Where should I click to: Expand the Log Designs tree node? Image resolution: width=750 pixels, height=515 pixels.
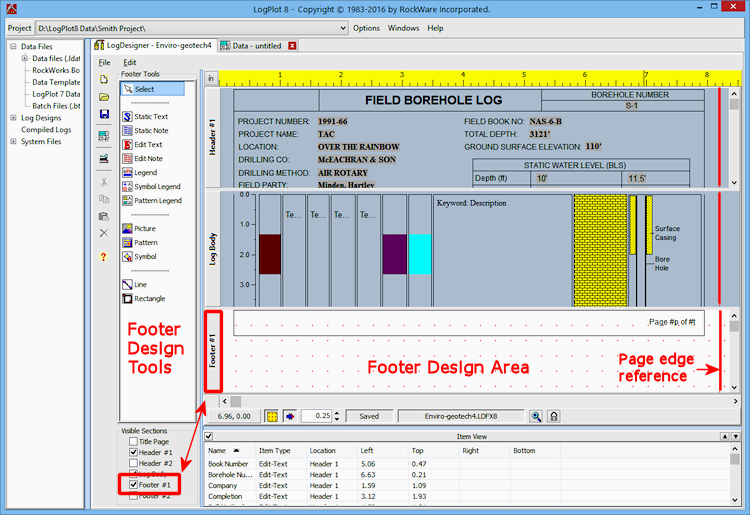(x=13, y=118)
